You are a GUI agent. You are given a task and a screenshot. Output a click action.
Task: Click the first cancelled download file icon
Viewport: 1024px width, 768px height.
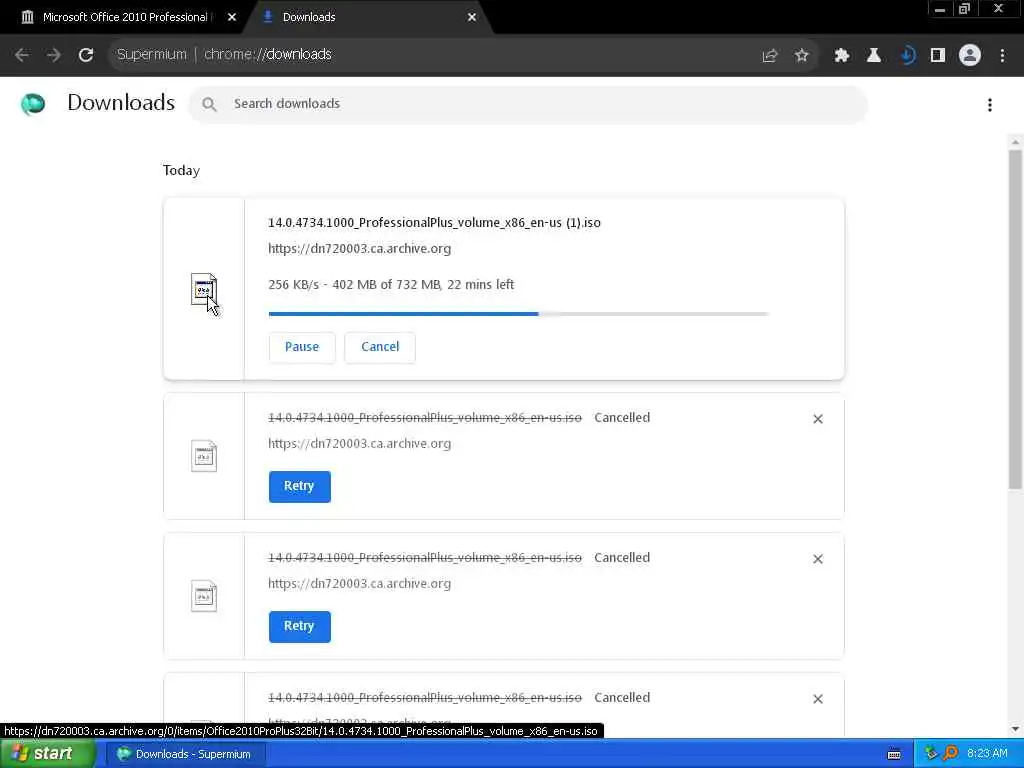pos(204,456)
